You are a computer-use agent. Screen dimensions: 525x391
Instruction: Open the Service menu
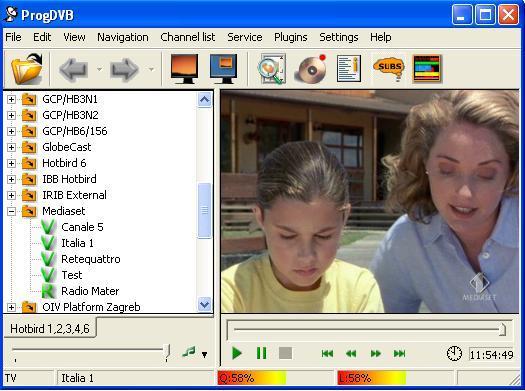[x=245, y=37]
